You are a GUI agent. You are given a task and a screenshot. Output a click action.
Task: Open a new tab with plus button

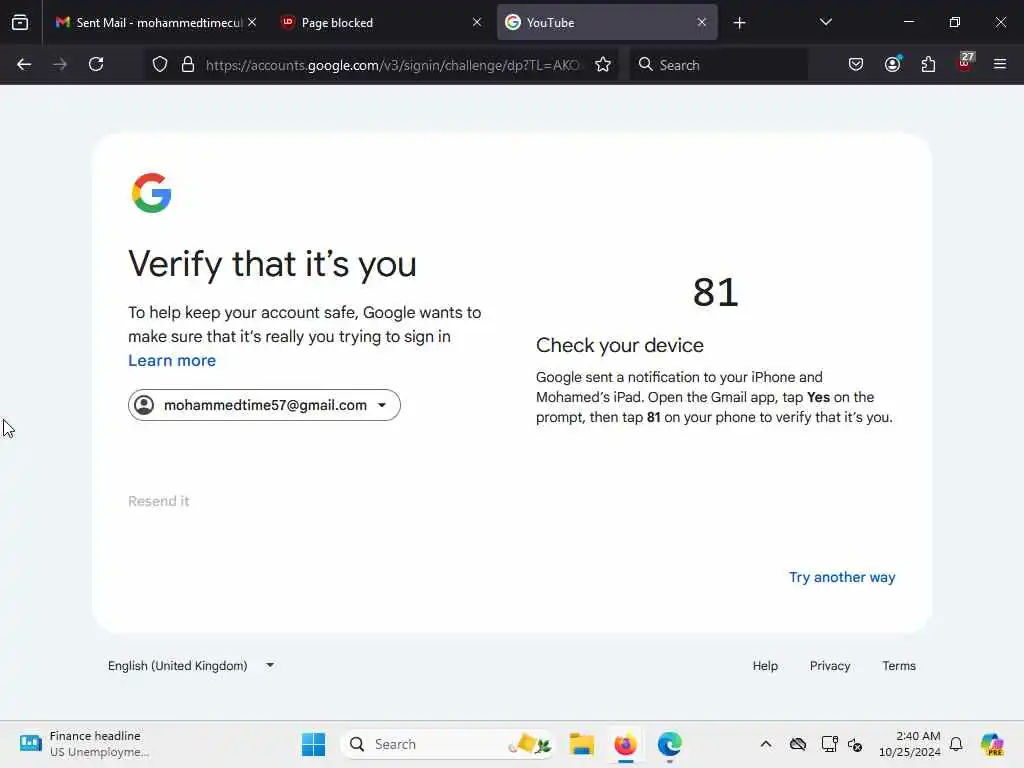[739, 23]
